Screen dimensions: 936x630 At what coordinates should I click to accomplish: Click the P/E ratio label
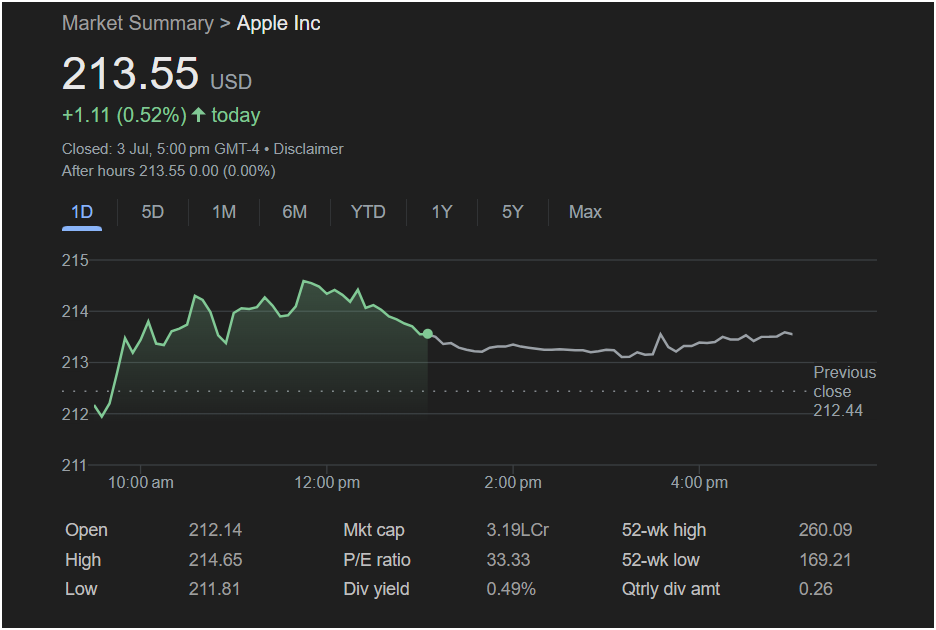377,560
